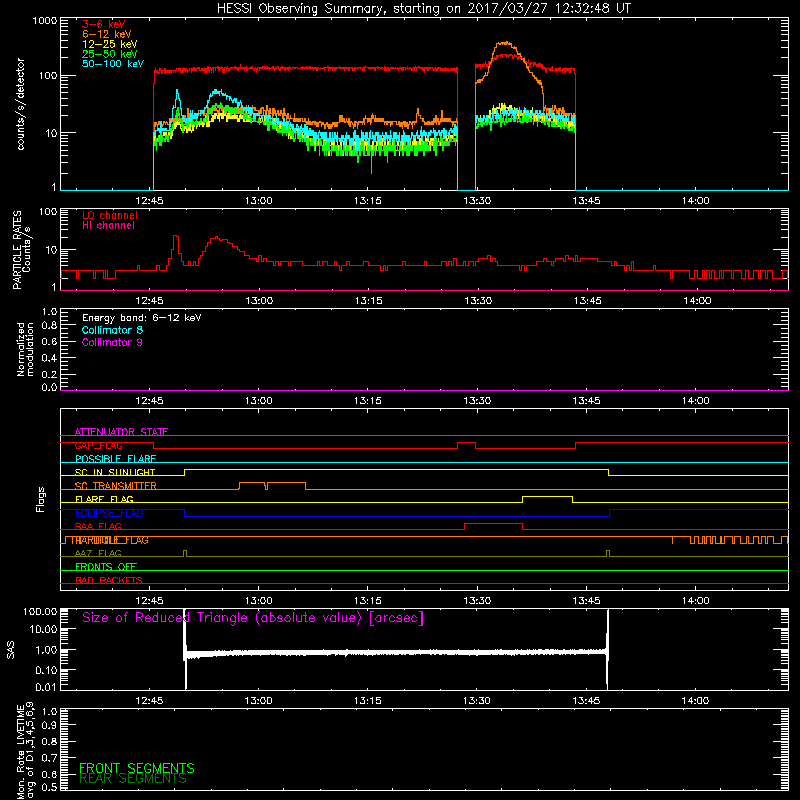Image resolution: width=800 pixels, height=800 pixels.
Task: Click the AA7_FLAG label
Action: coord(98,554)
